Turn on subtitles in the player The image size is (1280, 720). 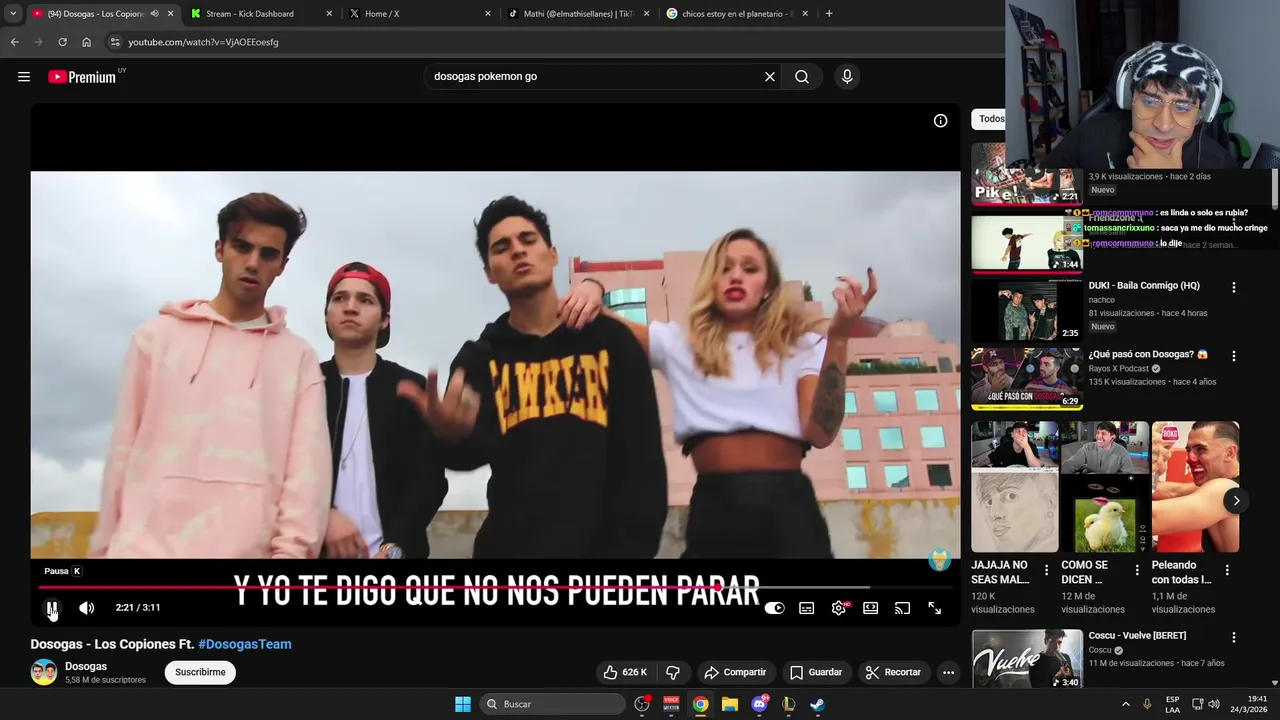(x=806, y=608)
